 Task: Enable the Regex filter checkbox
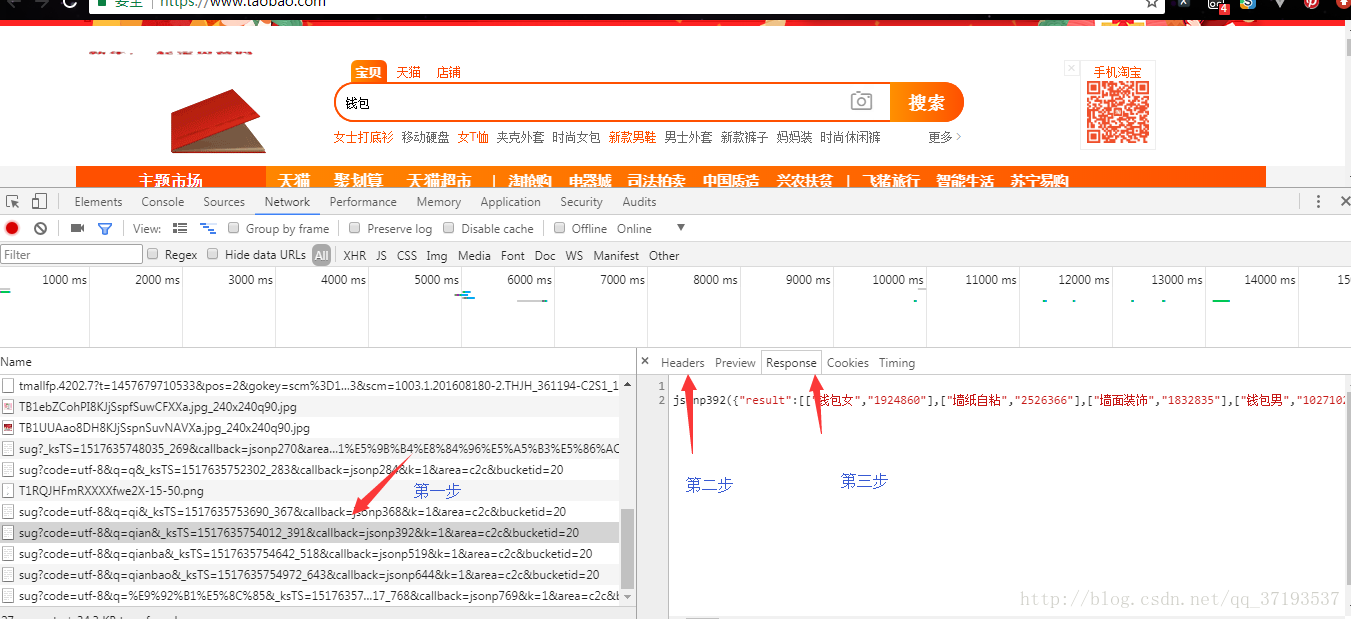click(153, 254)
